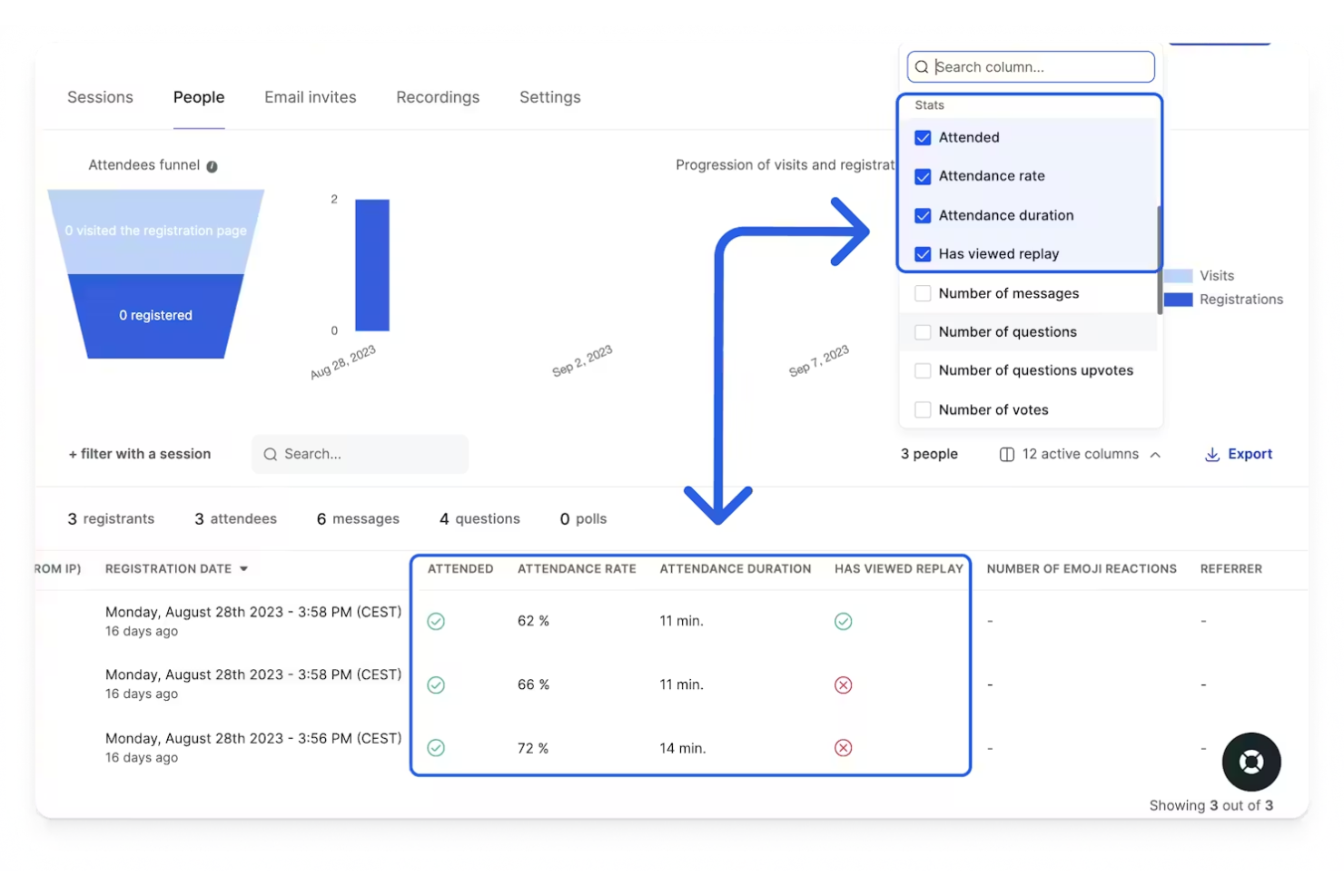
Task: Click the columns icon beside 12 active columns
Action: [x=1008, y=454]
